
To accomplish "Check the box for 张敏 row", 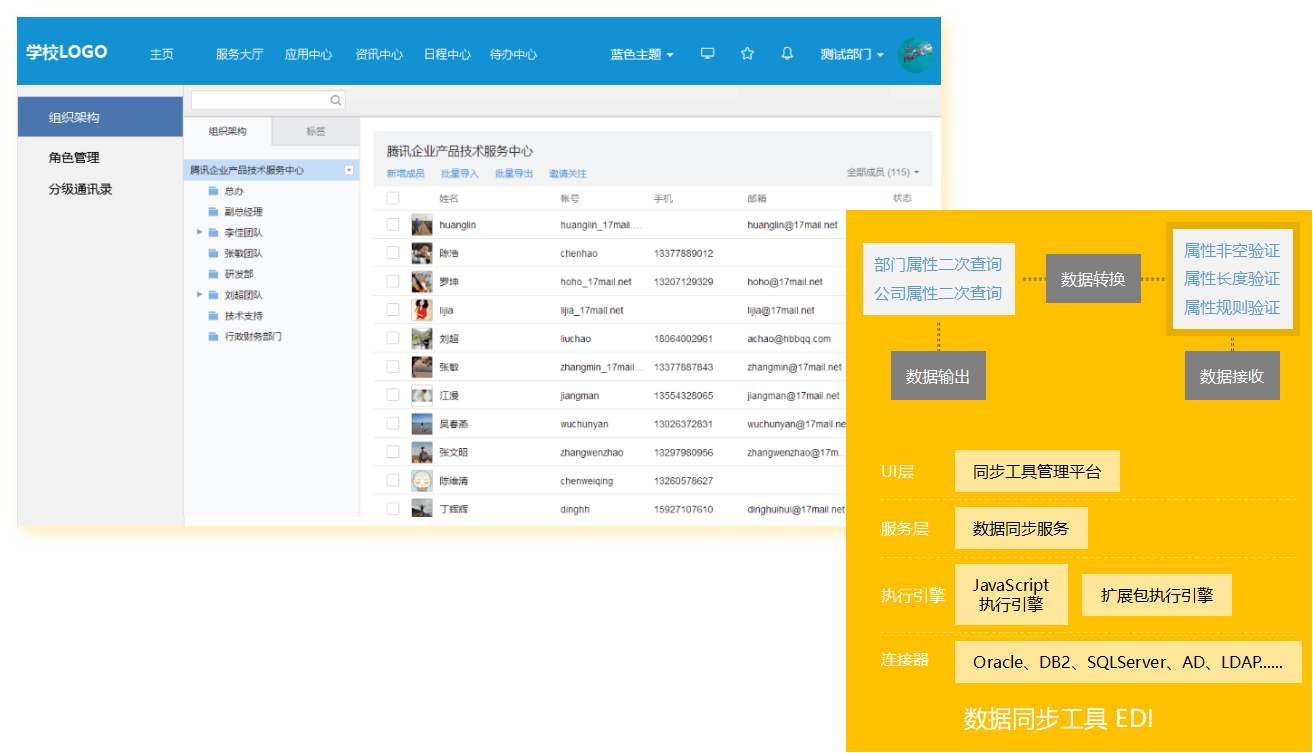I will pos(393,367).
